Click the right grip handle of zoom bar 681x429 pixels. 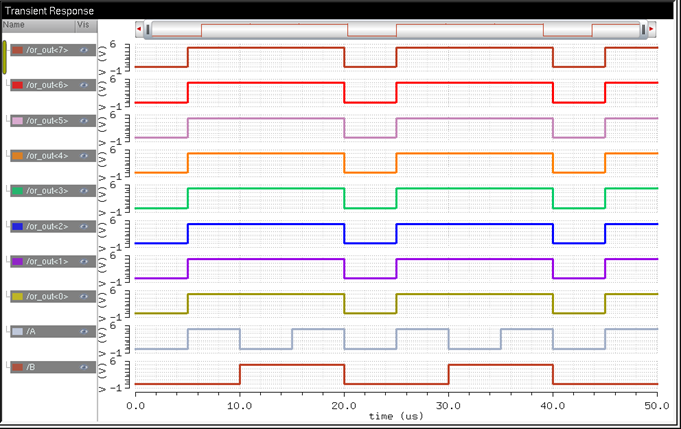pyautogui.click(x=641, y=30)
